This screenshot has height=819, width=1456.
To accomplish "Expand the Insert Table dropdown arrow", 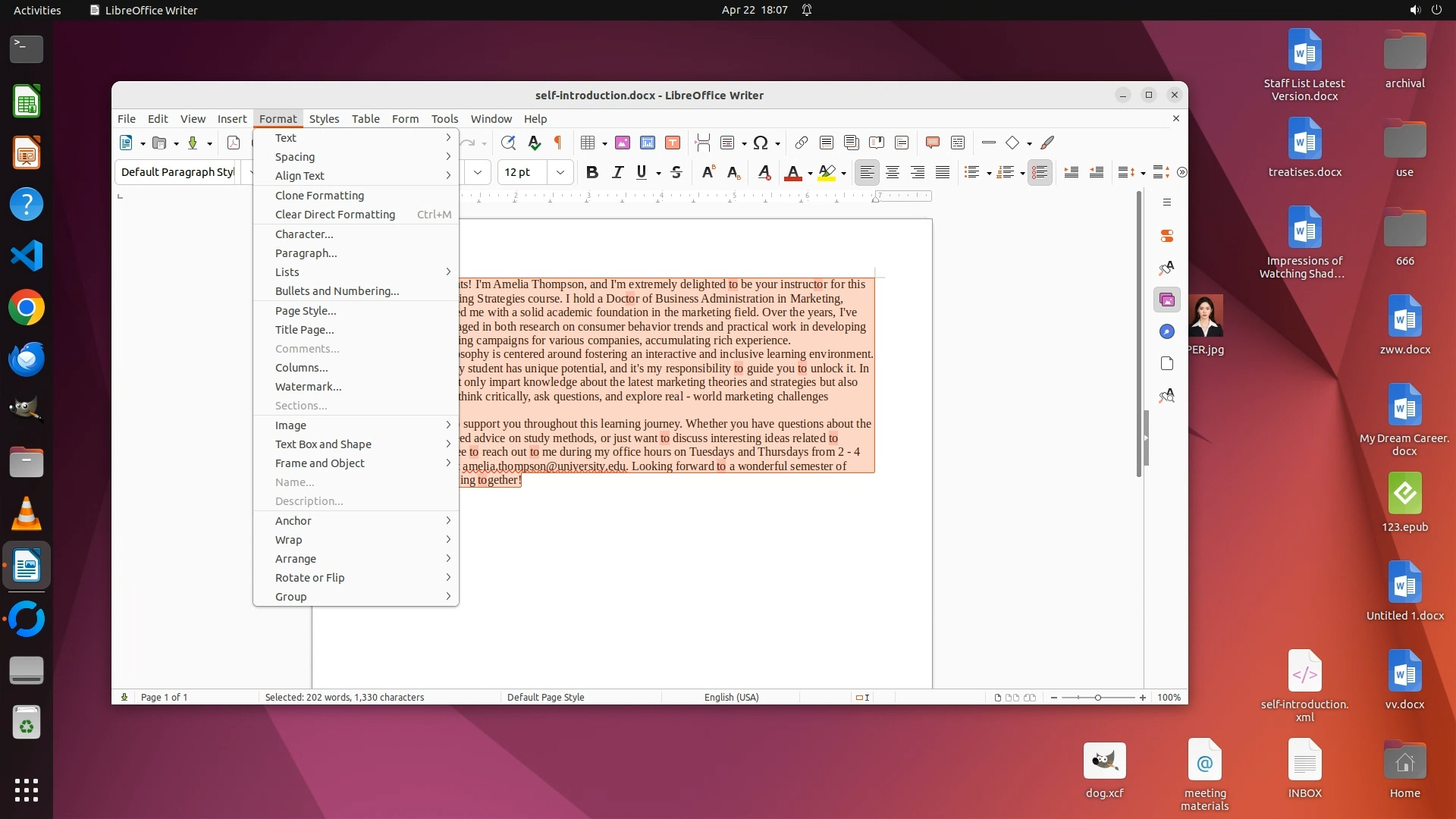I will pos(604,143).
